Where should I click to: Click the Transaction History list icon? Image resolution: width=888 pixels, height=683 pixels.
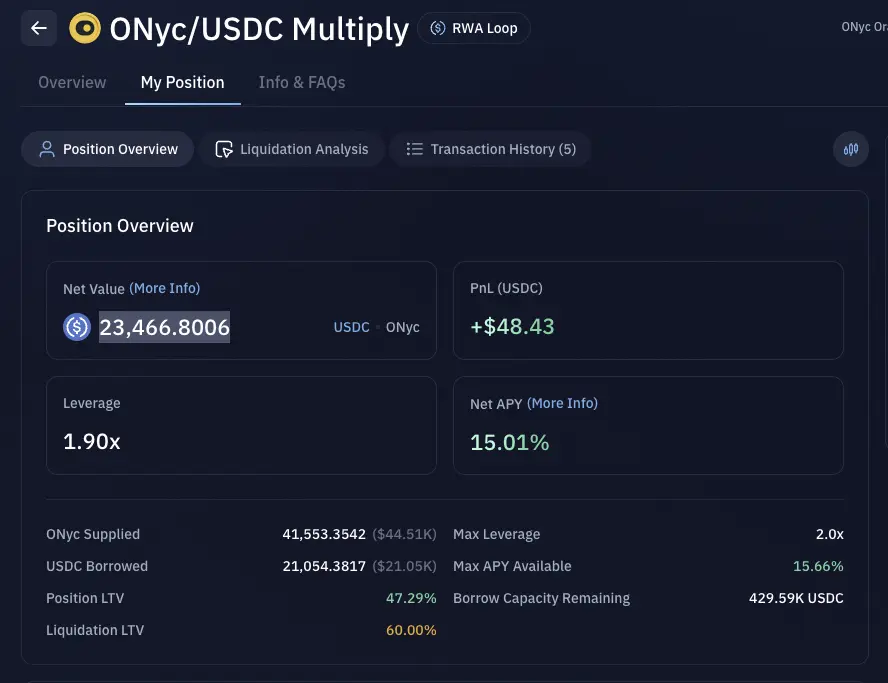(x=415, y=149)
